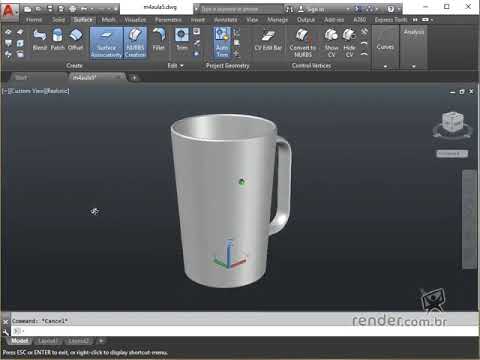This screenshot has height=360, width=480.
Task: Click the Plot printer icon in quick access toolbar
Action: coord(73,9)
